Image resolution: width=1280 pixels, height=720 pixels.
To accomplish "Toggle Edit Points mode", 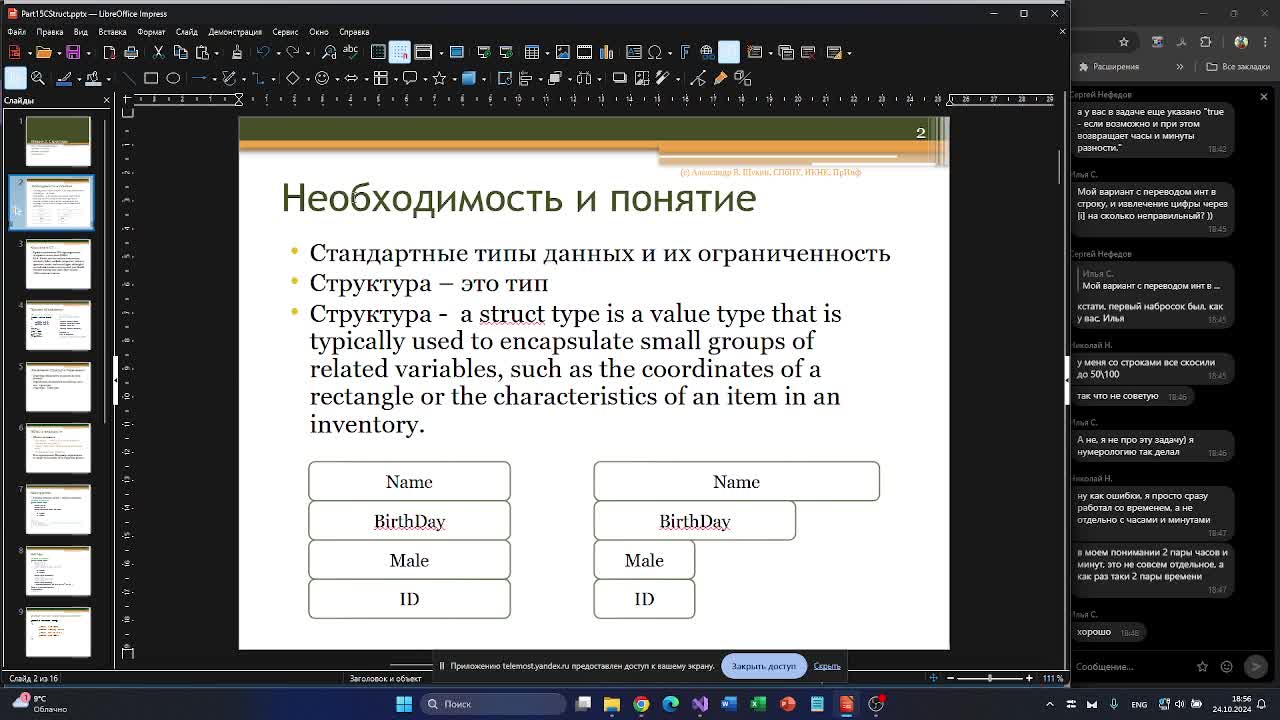I will coord(699,78).
